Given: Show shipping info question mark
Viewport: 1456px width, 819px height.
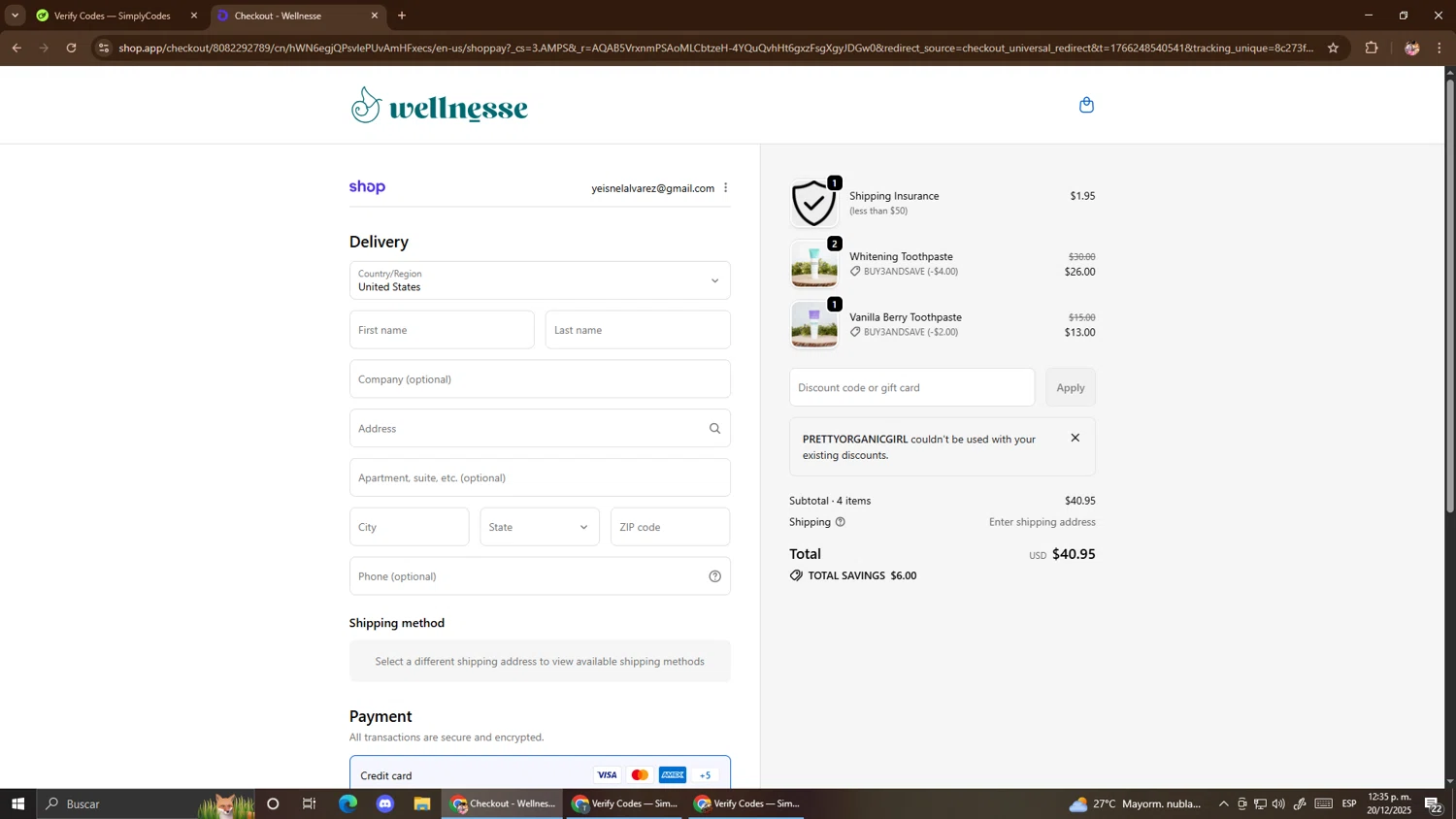Looking at the screenshot, I should coord(841,522).
